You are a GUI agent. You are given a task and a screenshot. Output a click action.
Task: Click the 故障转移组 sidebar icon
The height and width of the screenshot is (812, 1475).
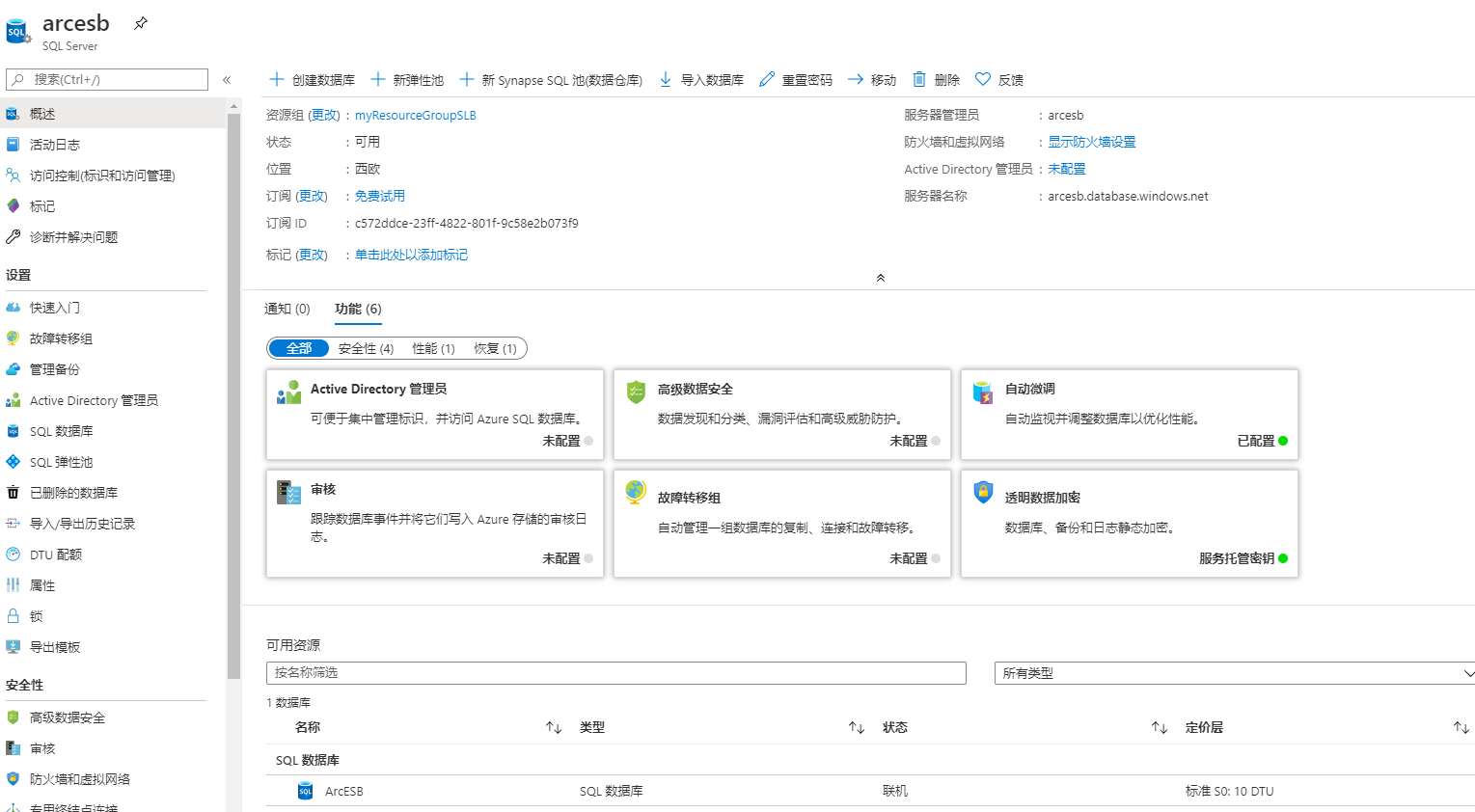pos(13,338)
